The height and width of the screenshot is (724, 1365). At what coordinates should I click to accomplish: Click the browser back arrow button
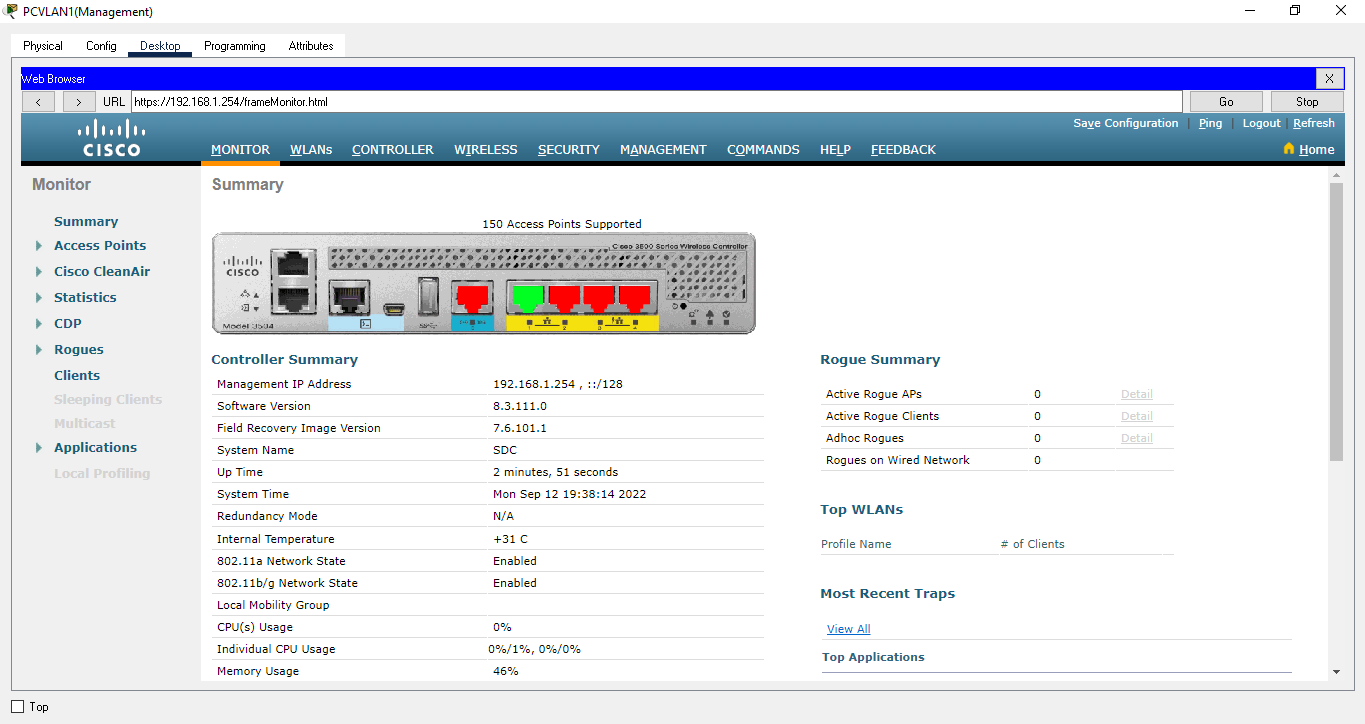[38, 101]
